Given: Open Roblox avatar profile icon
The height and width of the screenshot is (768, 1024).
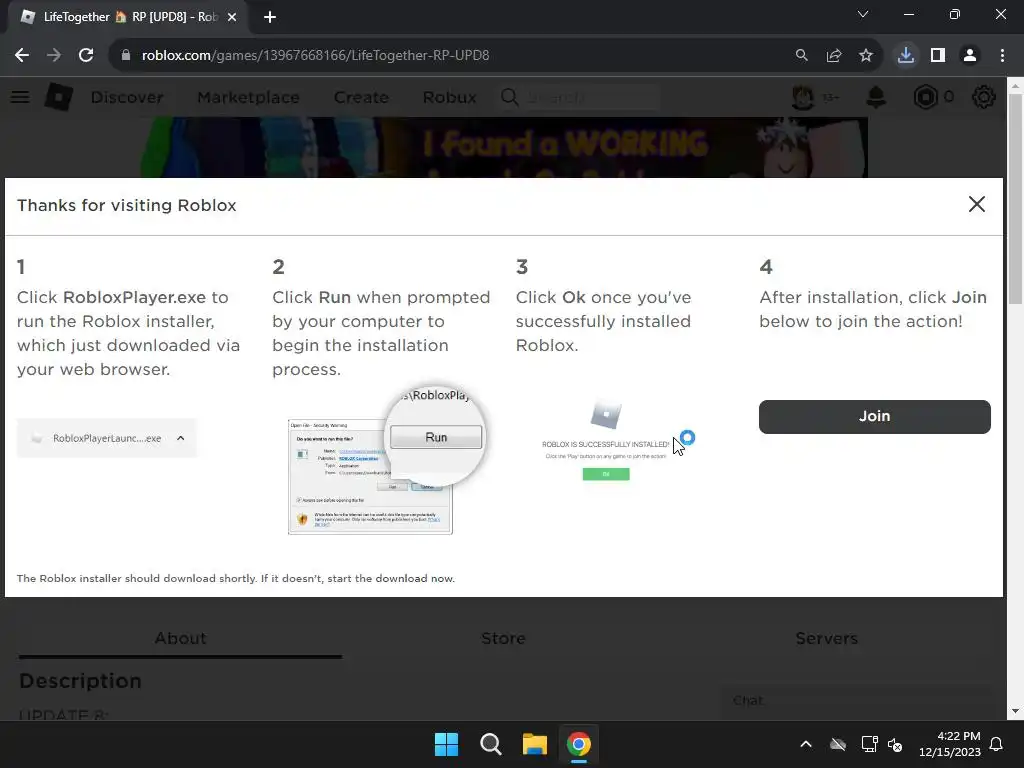Looking at the screenshot, I should [x=803, y=97].
